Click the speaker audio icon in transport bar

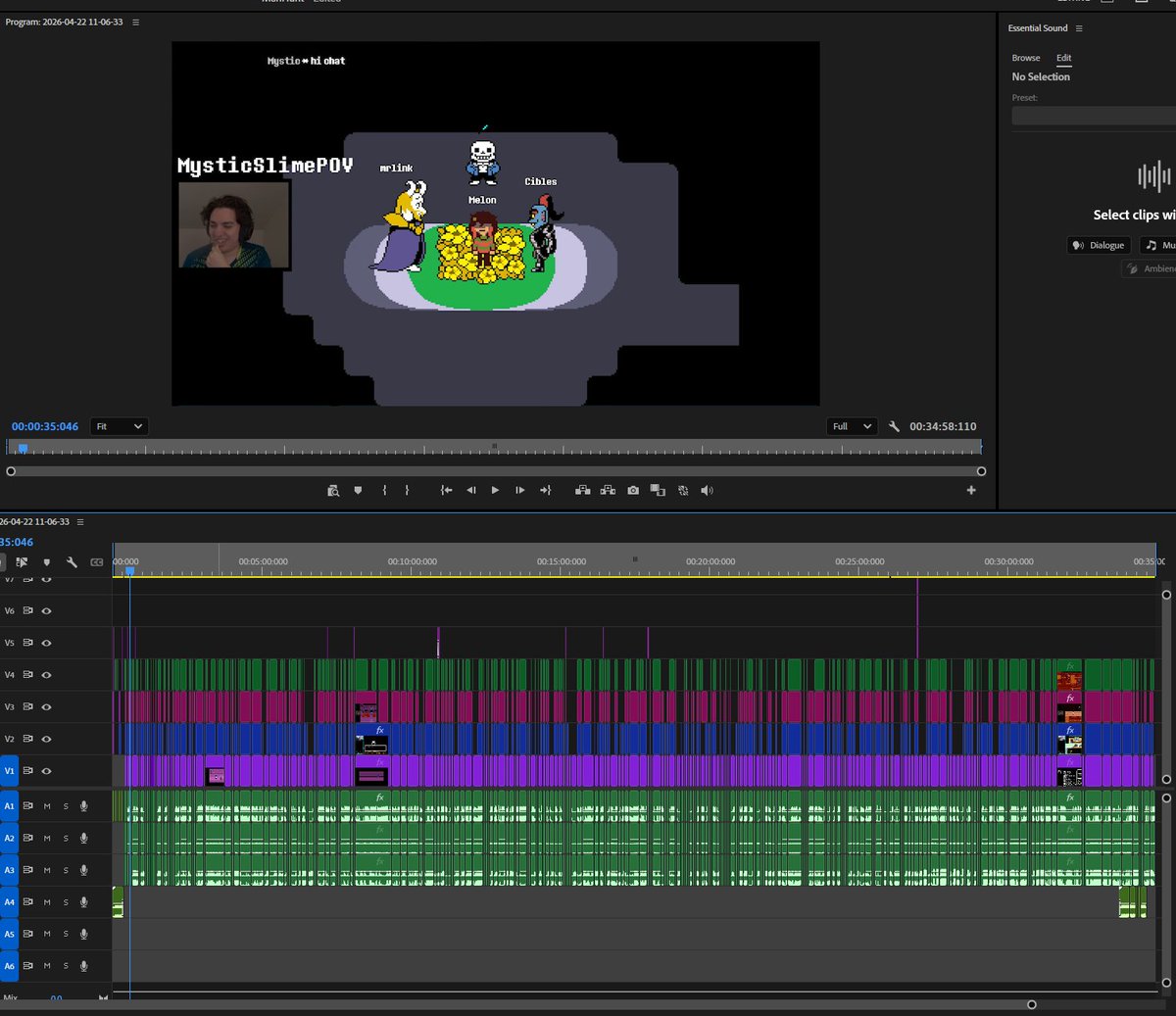point(708,490)
